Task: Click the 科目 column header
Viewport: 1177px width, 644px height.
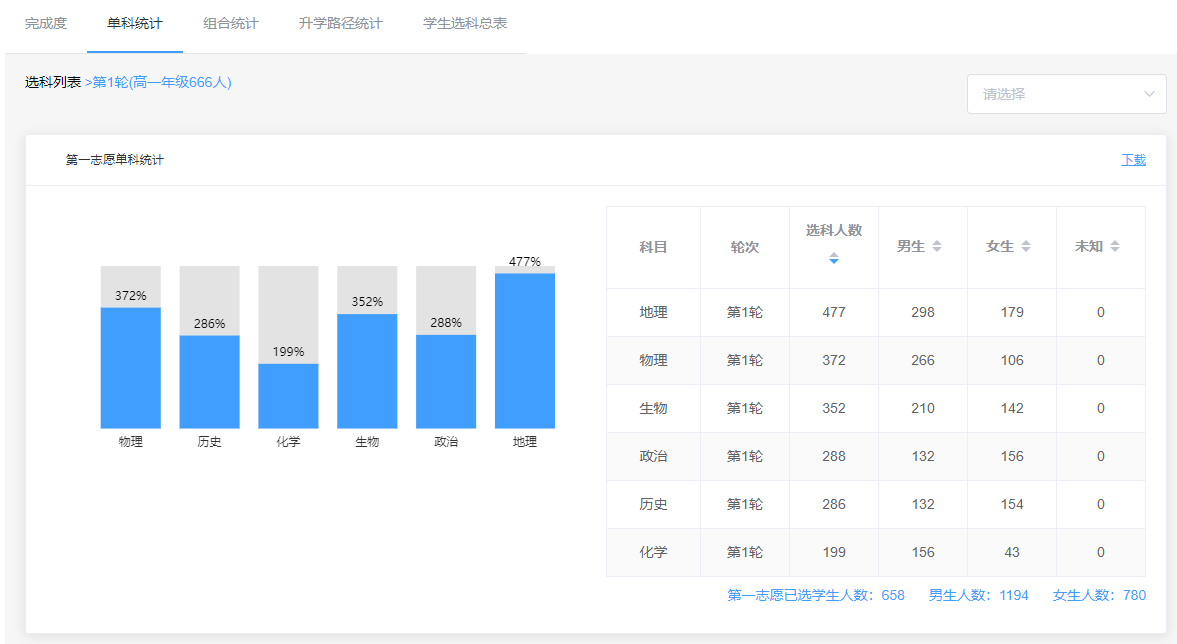Action: click(653, 247)
